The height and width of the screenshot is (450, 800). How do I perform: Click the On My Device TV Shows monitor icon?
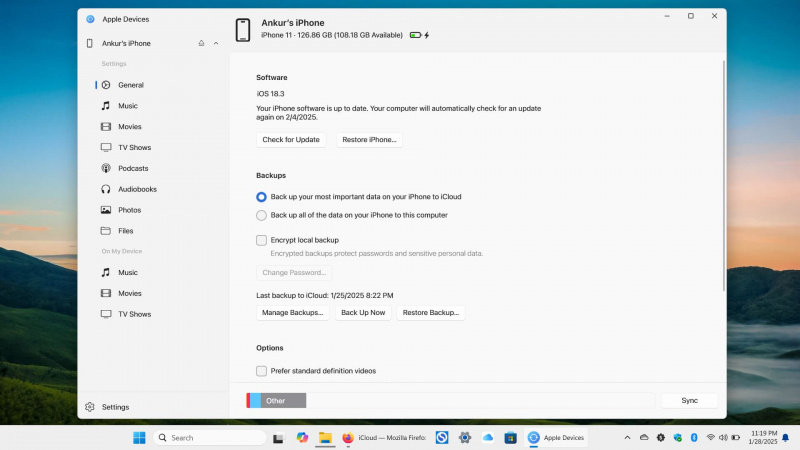pos(106,314)
